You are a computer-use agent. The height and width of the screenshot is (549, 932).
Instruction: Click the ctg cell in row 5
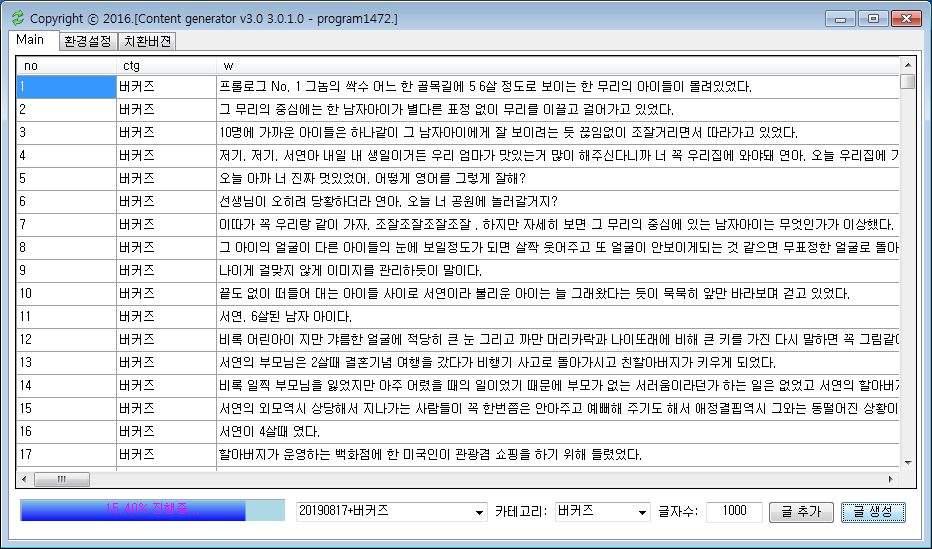pyautogui.click(x=165, y=179)
